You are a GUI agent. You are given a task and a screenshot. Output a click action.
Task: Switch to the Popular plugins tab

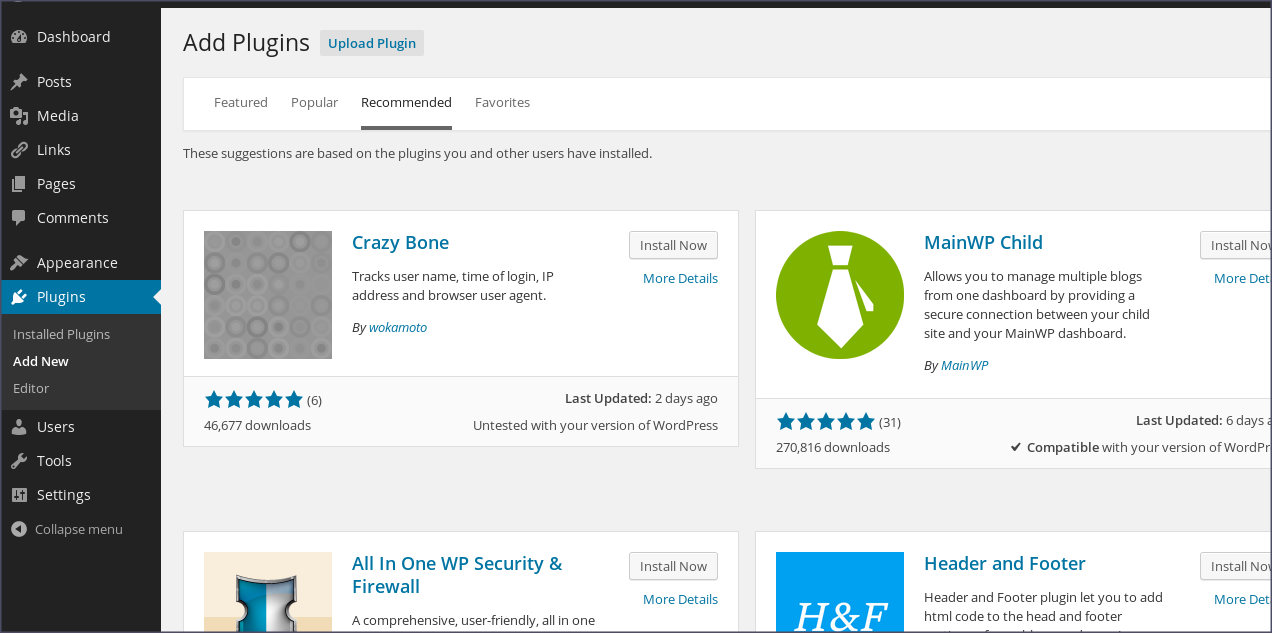[314, 102]
